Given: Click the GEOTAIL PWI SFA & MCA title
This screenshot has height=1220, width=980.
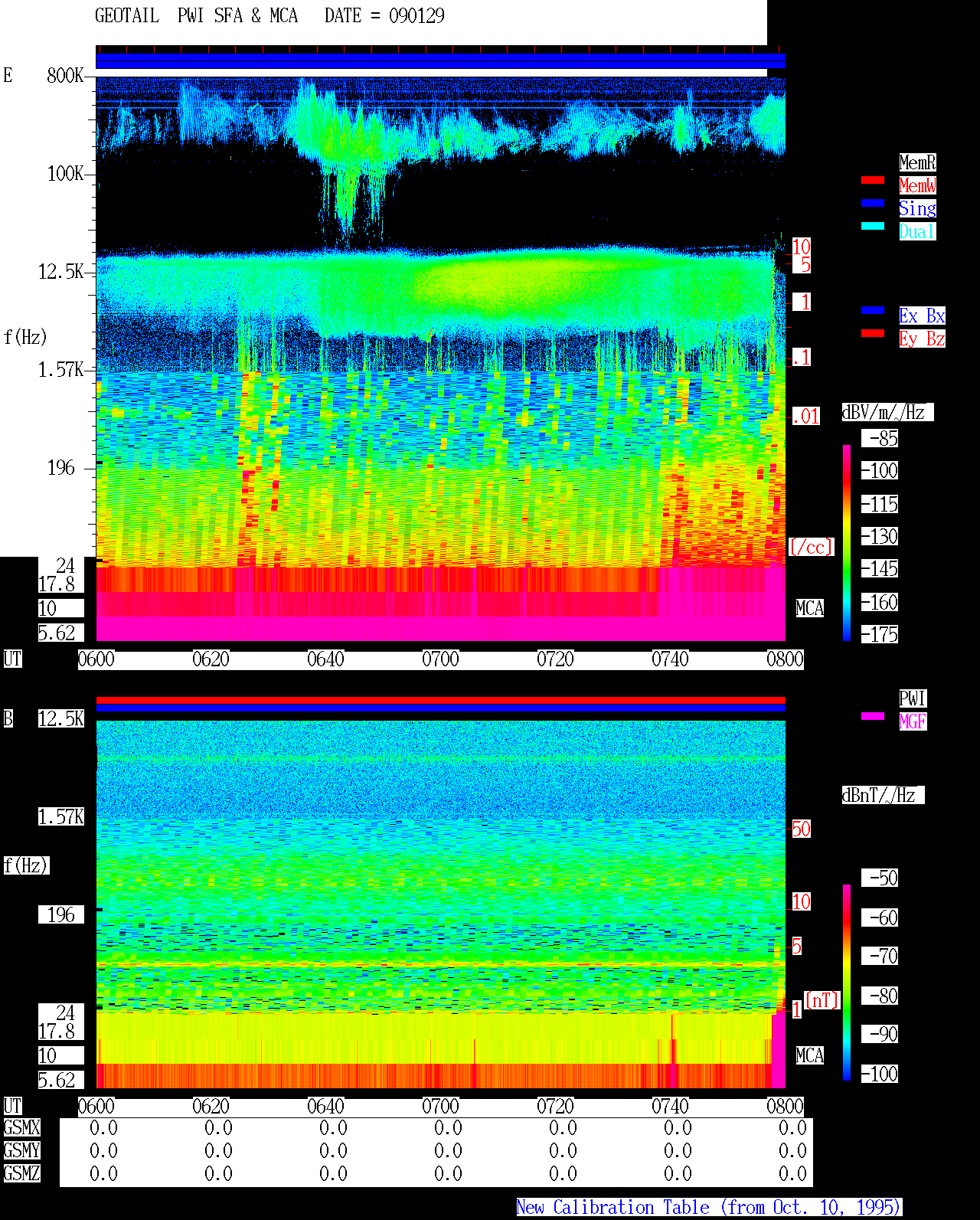Looking at the screenshot, I should point(196,16).
